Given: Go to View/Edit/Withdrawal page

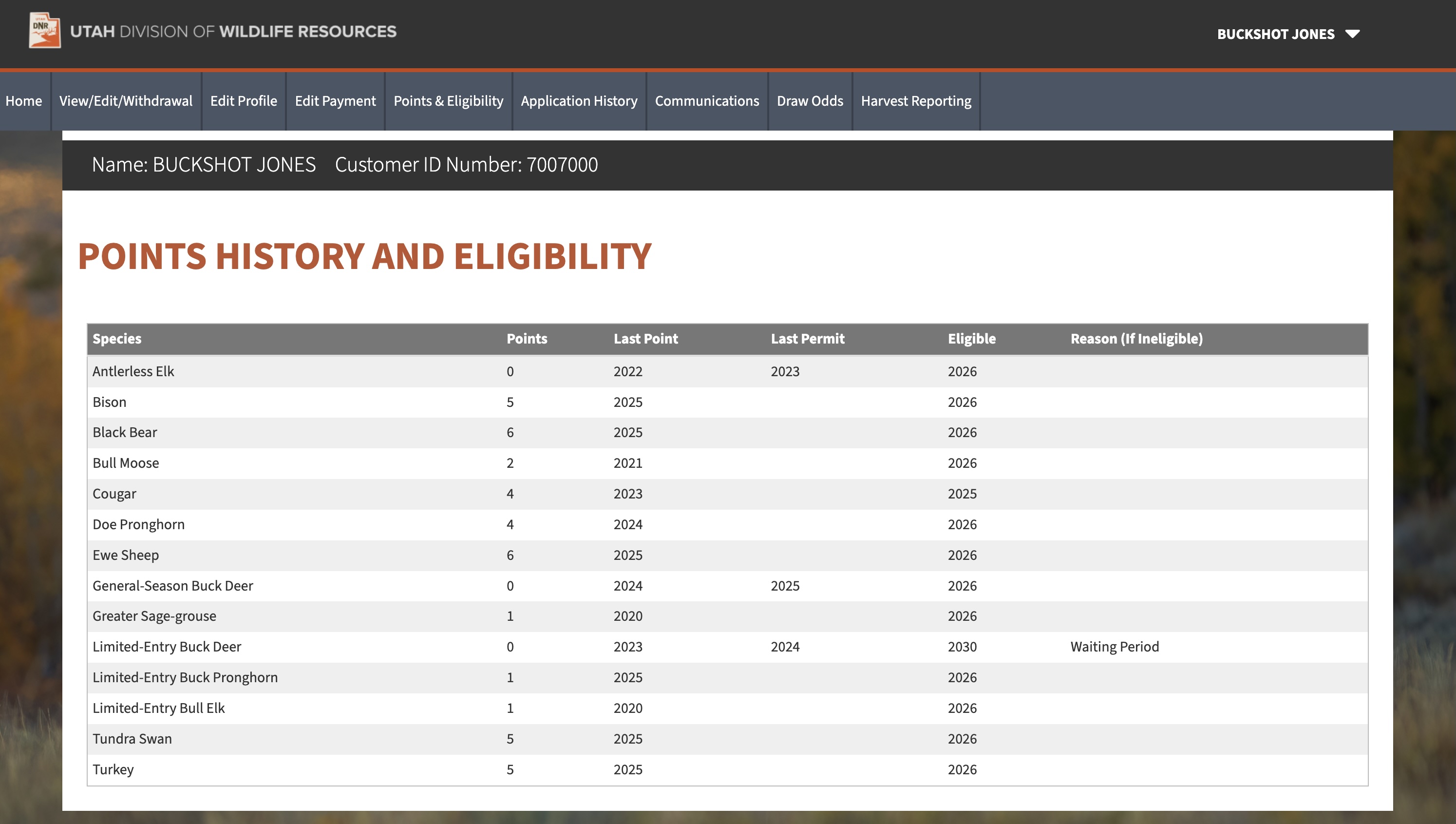Looking at the screenshot, I should point(126,101).
